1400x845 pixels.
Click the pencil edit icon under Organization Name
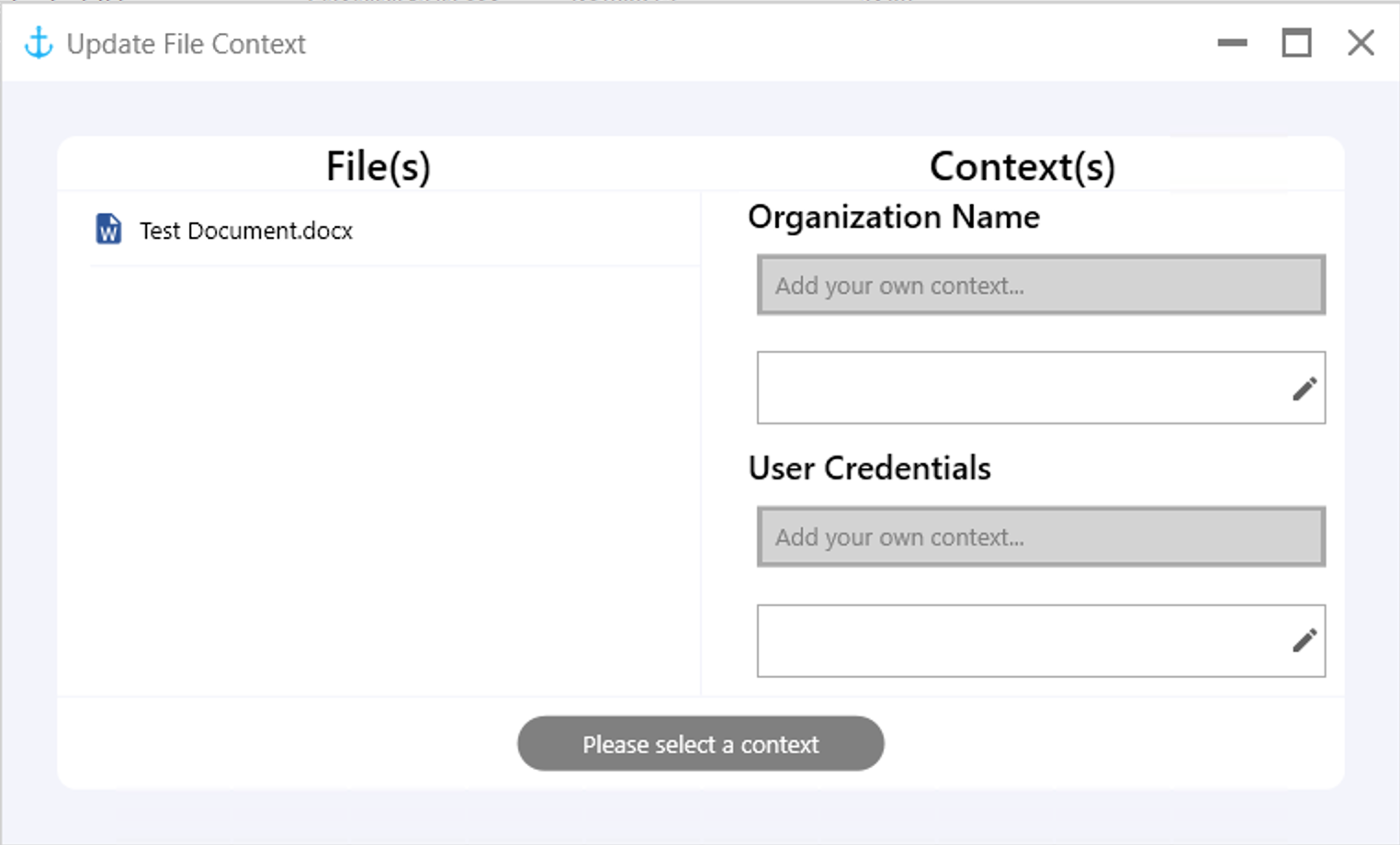(1304, 389)
